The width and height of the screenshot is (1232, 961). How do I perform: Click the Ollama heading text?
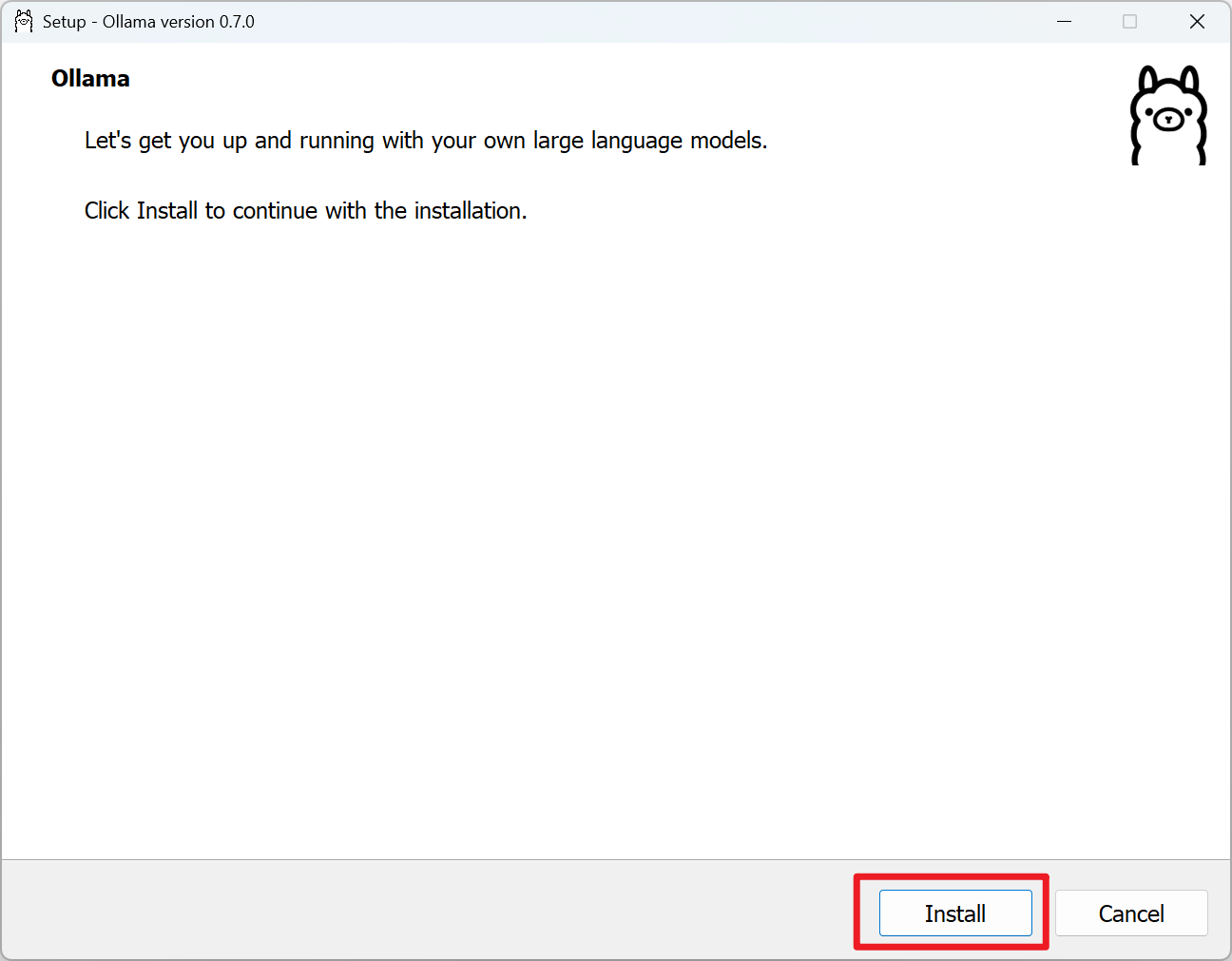(x=90, y=78)
